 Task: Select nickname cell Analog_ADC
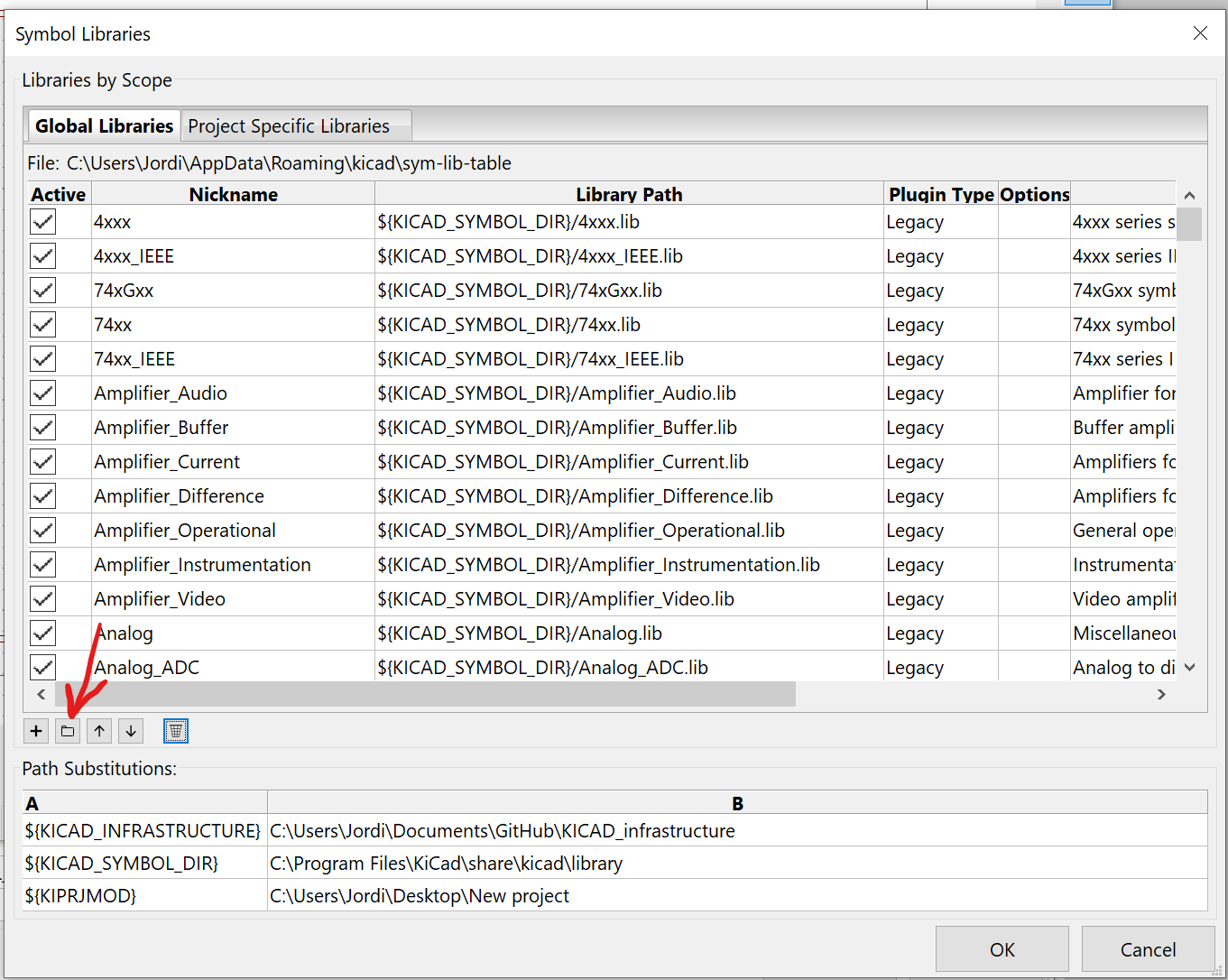[233, 668]
